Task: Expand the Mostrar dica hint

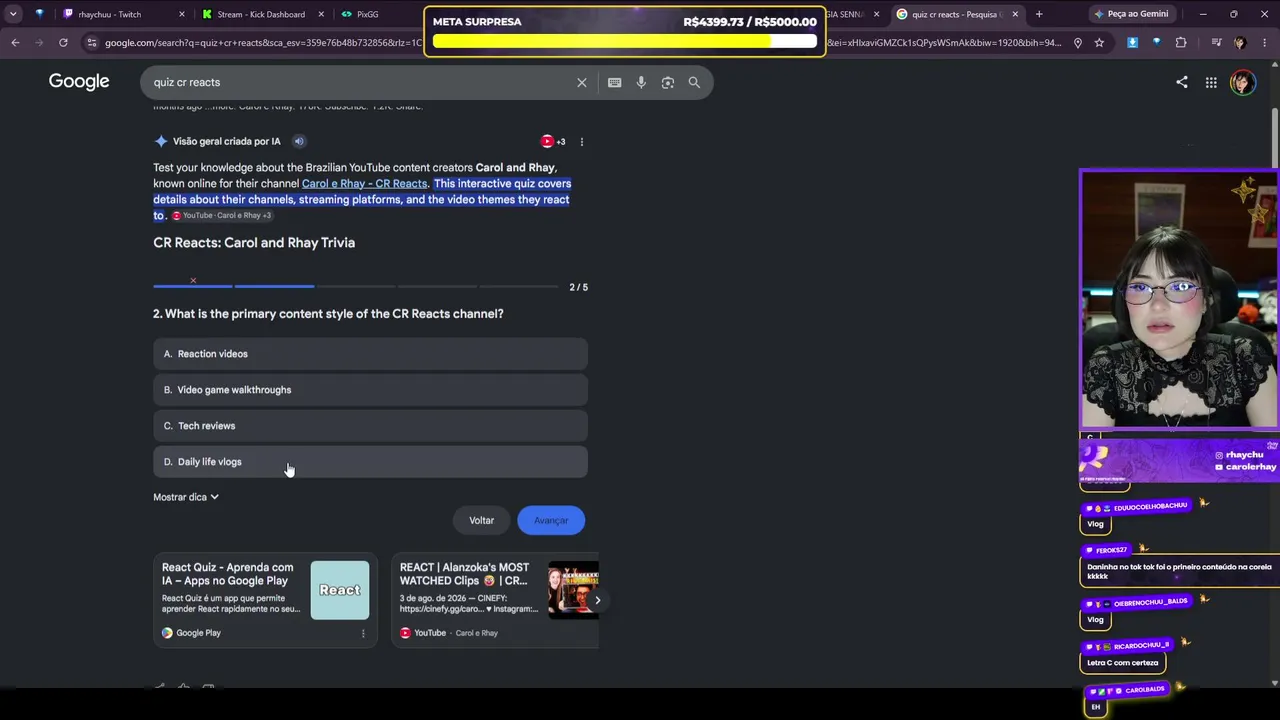Action: (186, 497)
